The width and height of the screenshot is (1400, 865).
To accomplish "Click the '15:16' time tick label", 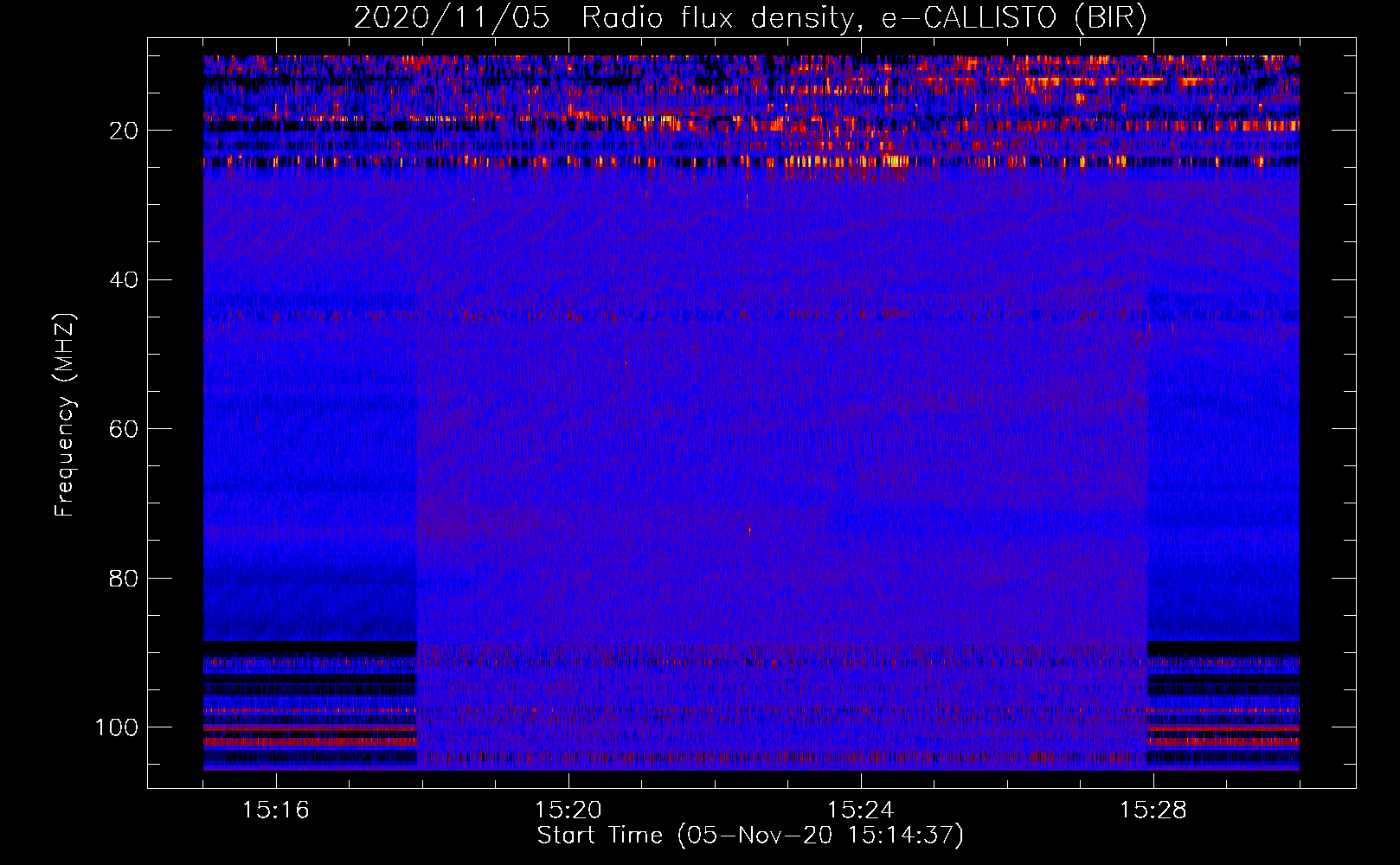I will click(276, 811).
